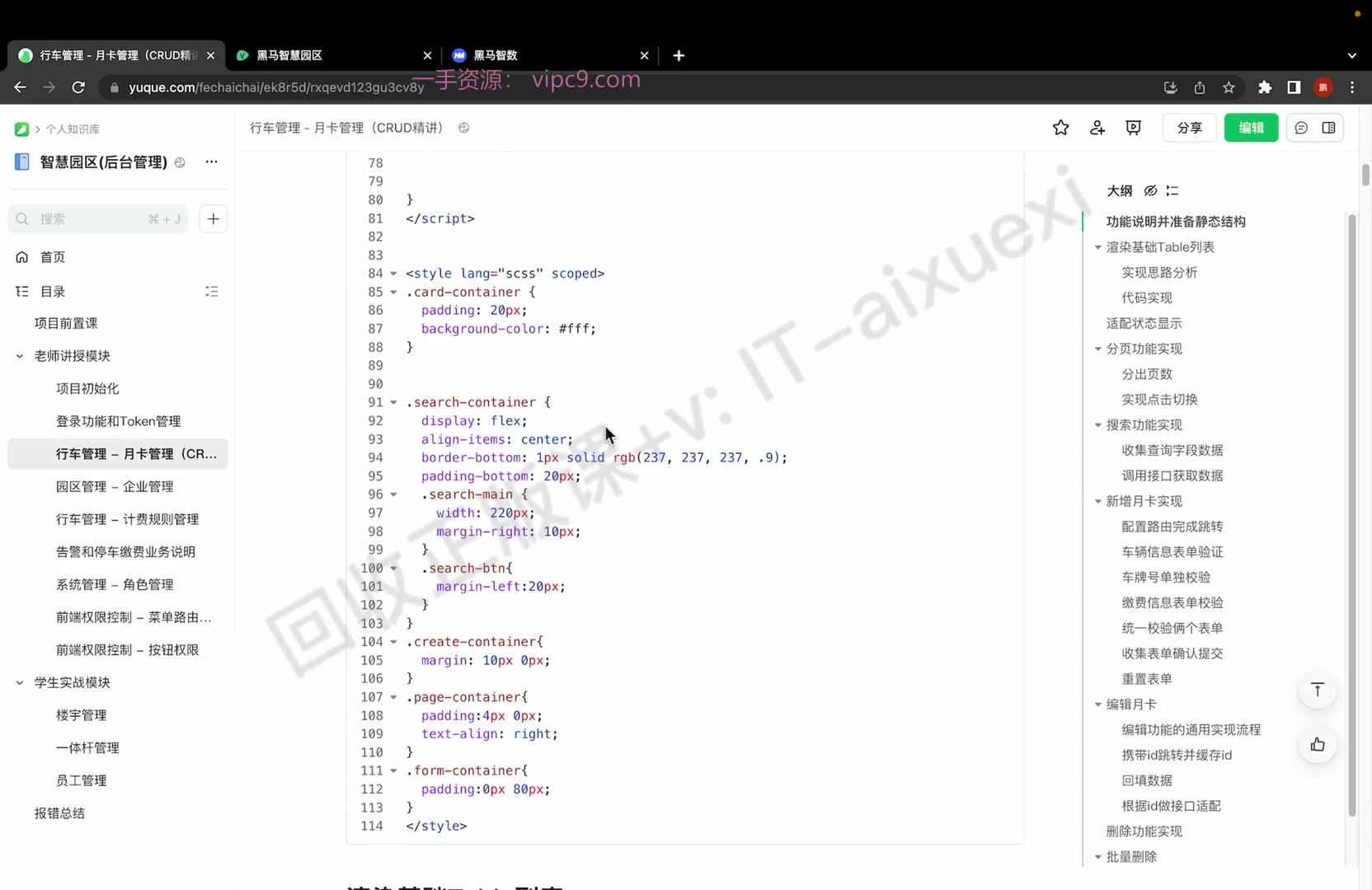This screenshot has height=890, width=1372.
Task: Open a new browser tab
Action: (x=679, y=55)
